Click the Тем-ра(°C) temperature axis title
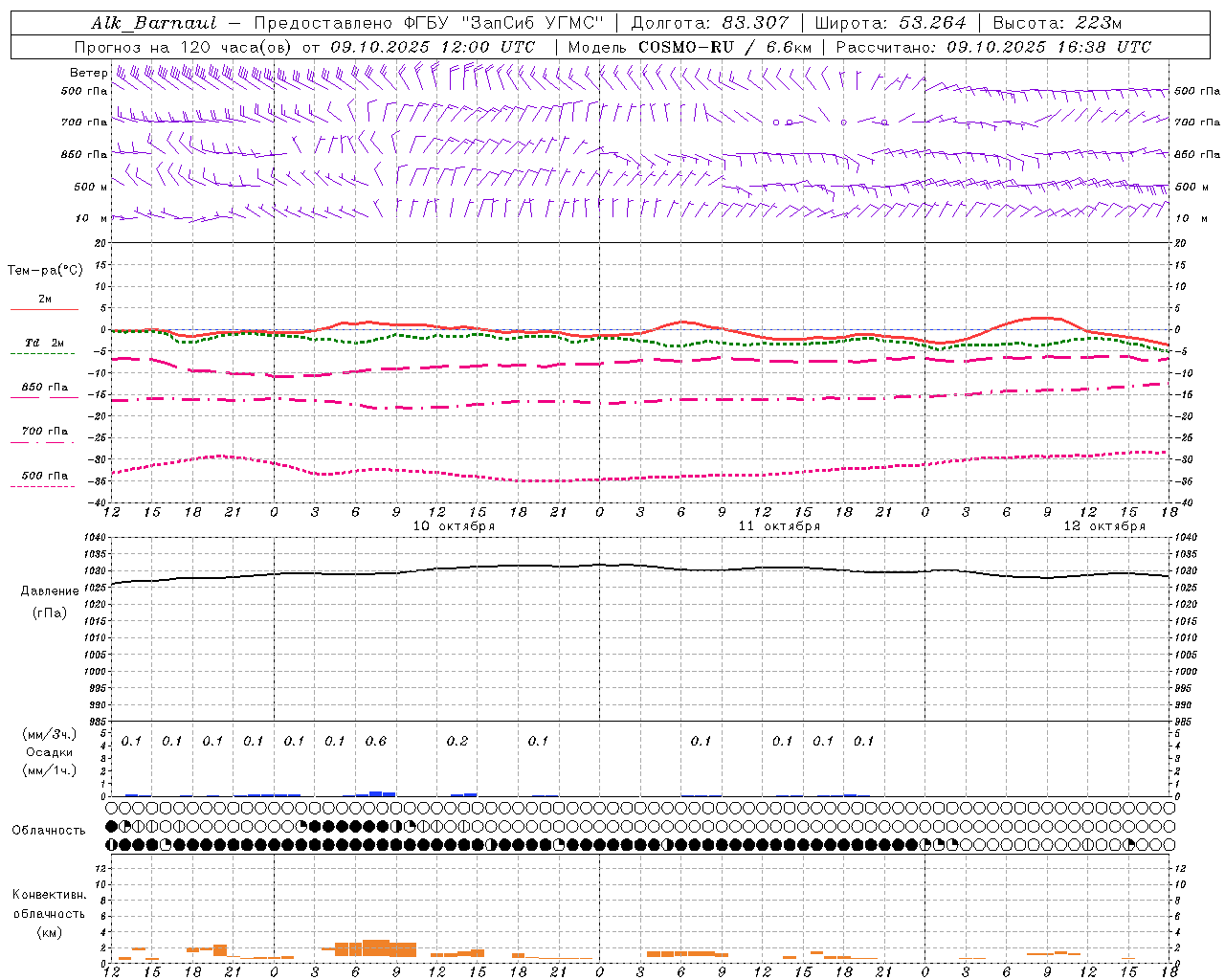This screenshot has width=1225, height=980. coord(44,271)
